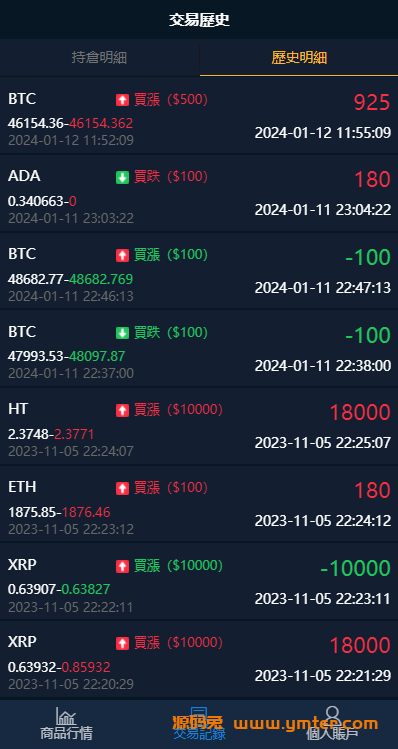The height and width of the screenshot is (749, 398).
Task: Click the 商品行情 label in bottom bar
Action: (x=66, y=733)
